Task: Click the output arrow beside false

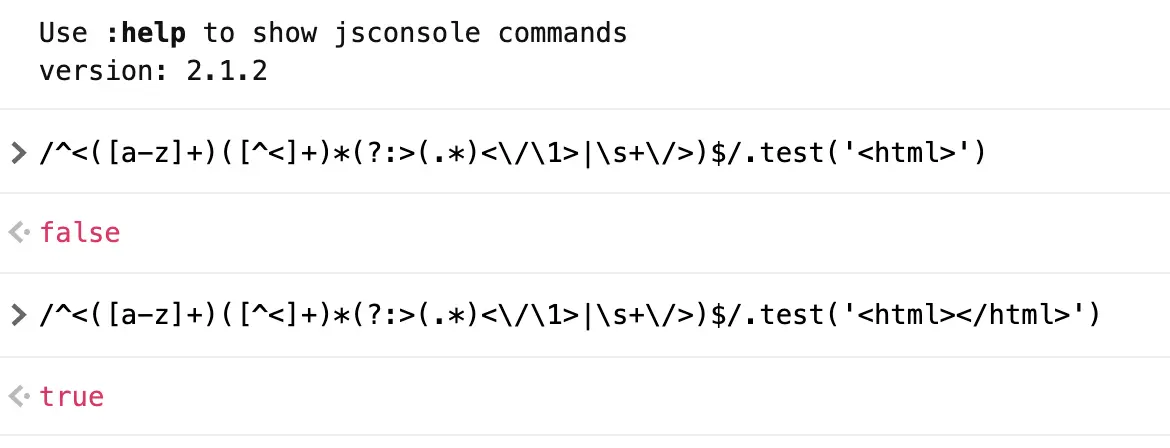Action: pyautogui.click(x=19, y=233)
